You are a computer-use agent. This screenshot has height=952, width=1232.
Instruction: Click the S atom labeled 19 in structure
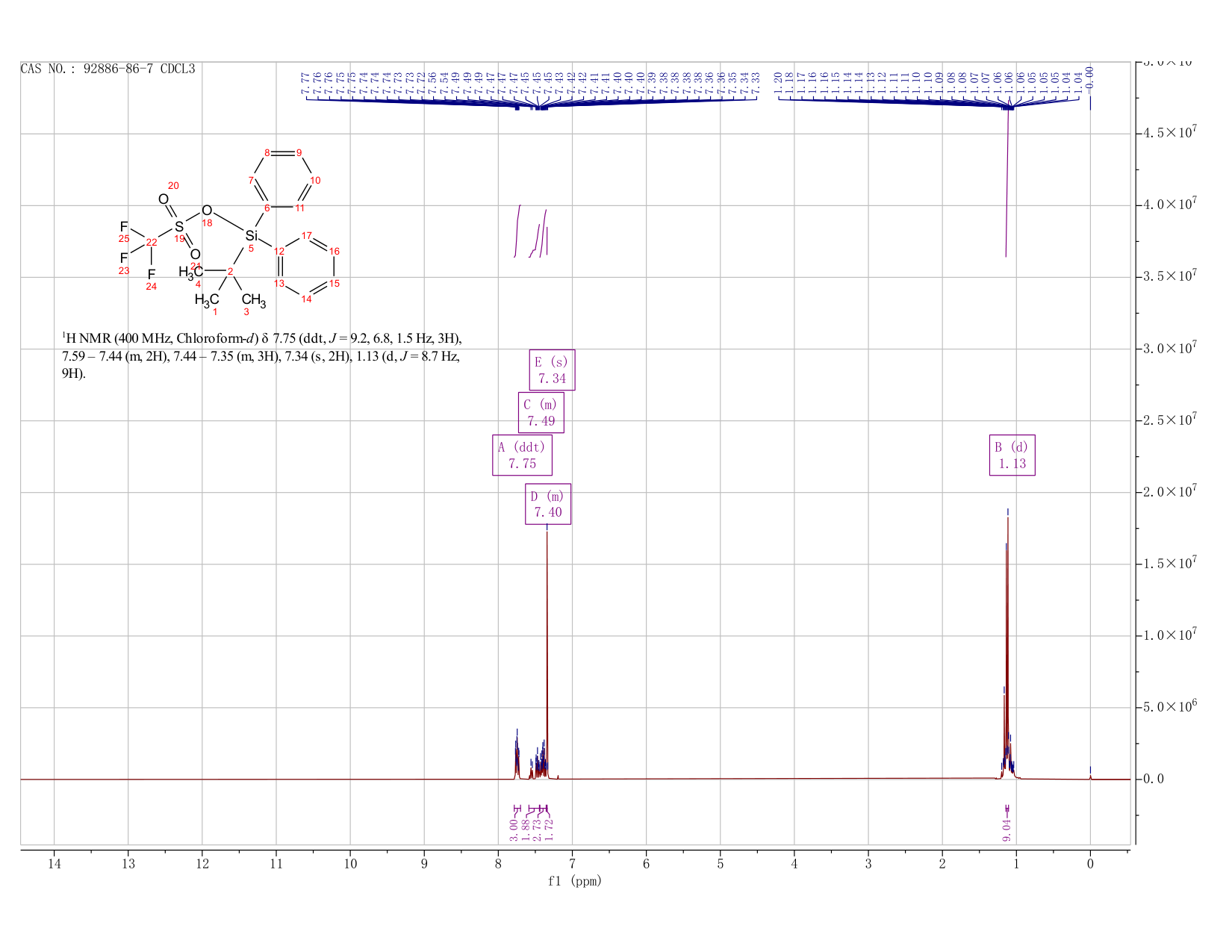(x=179, y=226)
